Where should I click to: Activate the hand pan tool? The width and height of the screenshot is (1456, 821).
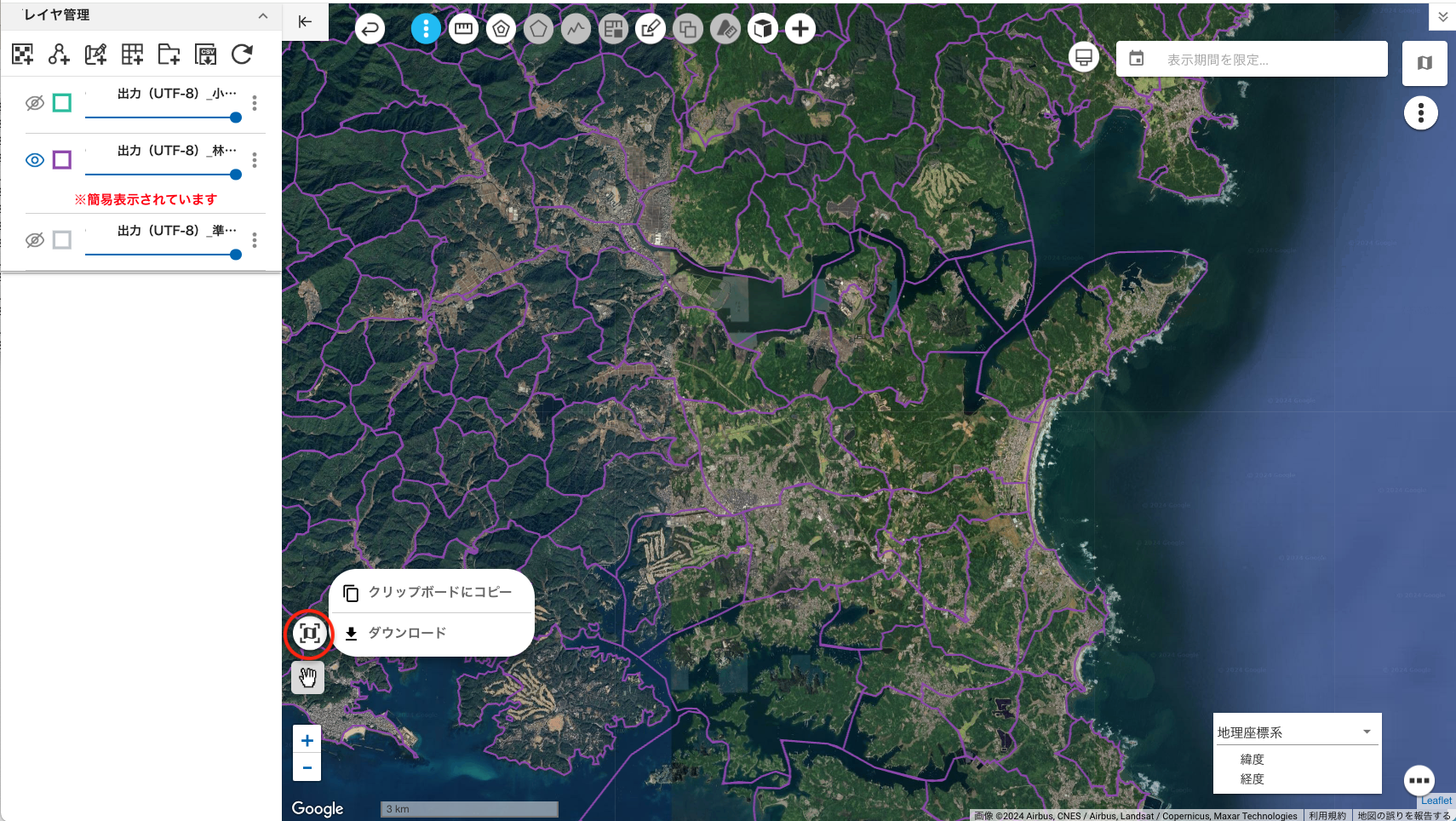pos(307,678)
